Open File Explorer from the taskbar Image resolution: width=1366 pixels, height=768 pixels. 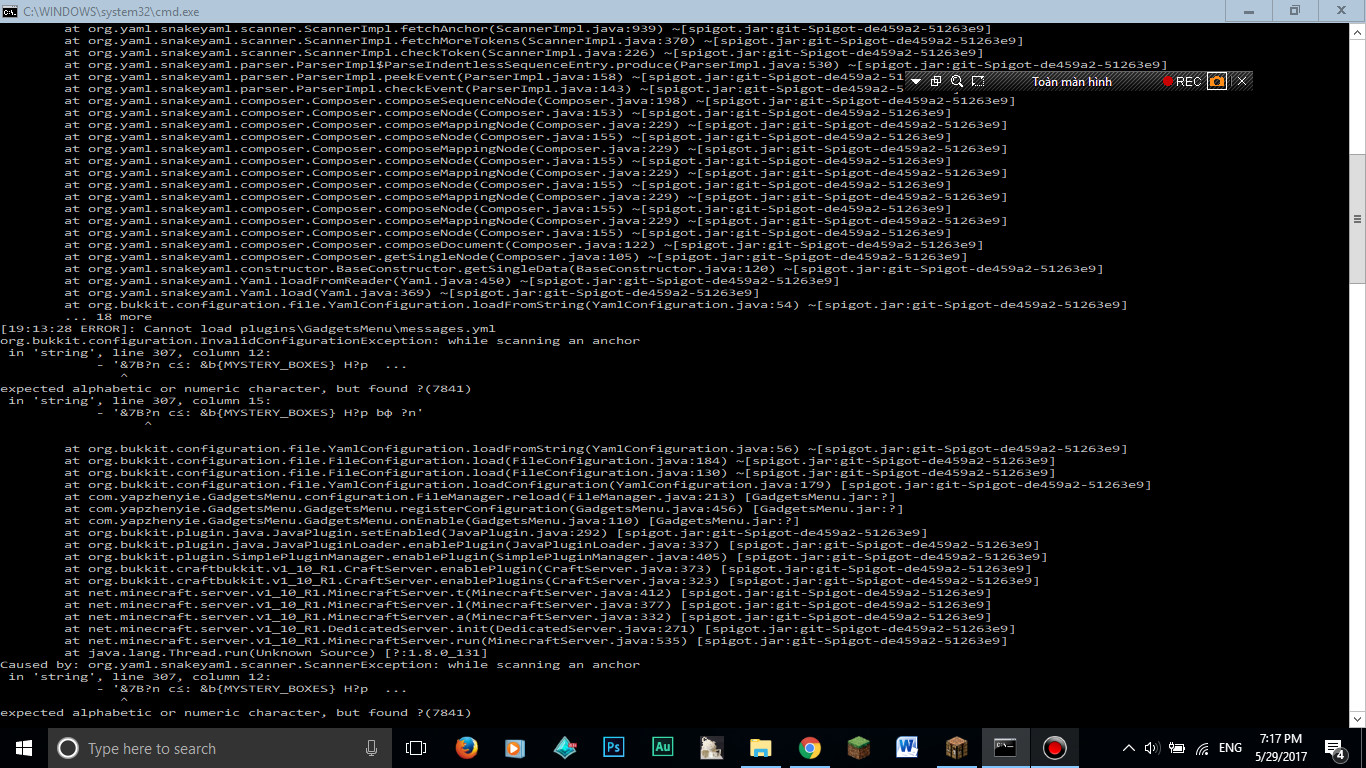760,748
